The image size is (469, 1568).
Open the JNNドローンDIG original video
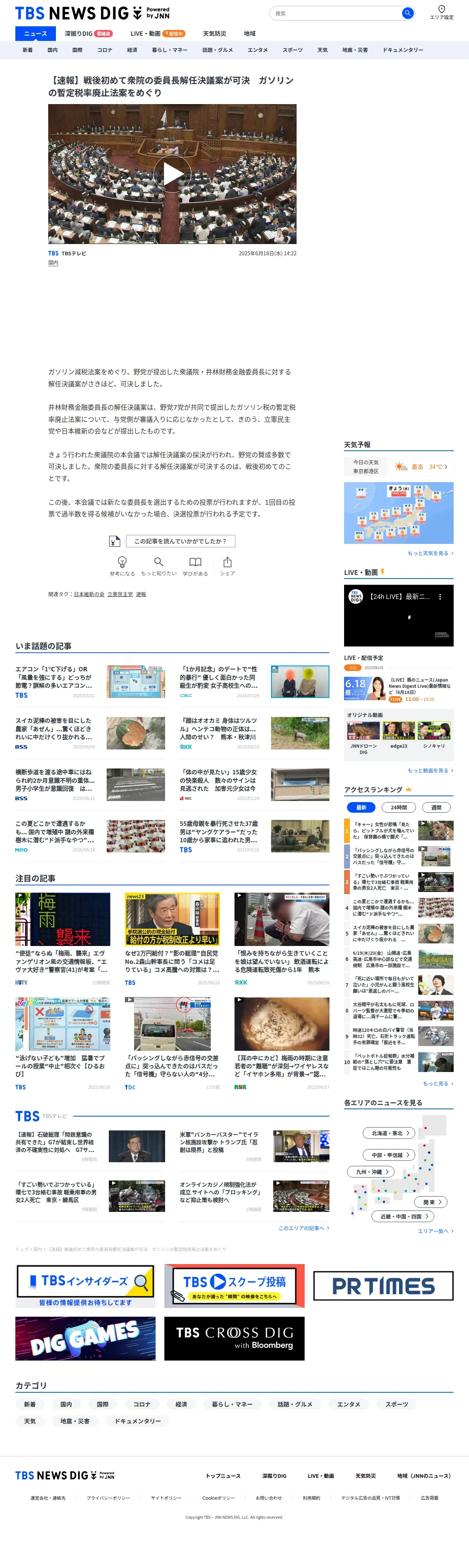[x=363, y=738]
